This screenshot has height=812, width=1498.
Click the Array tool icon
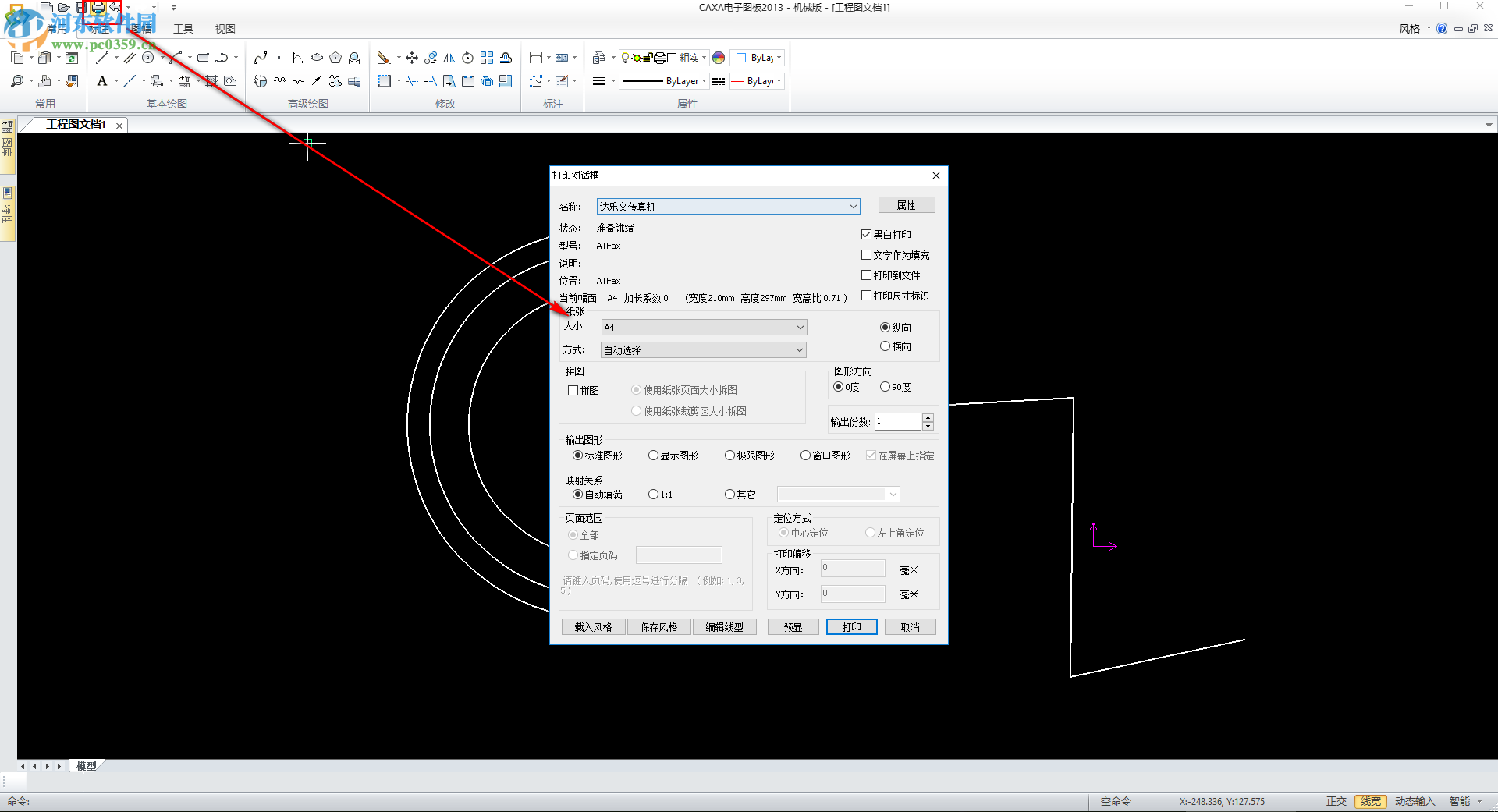[487, 58]
